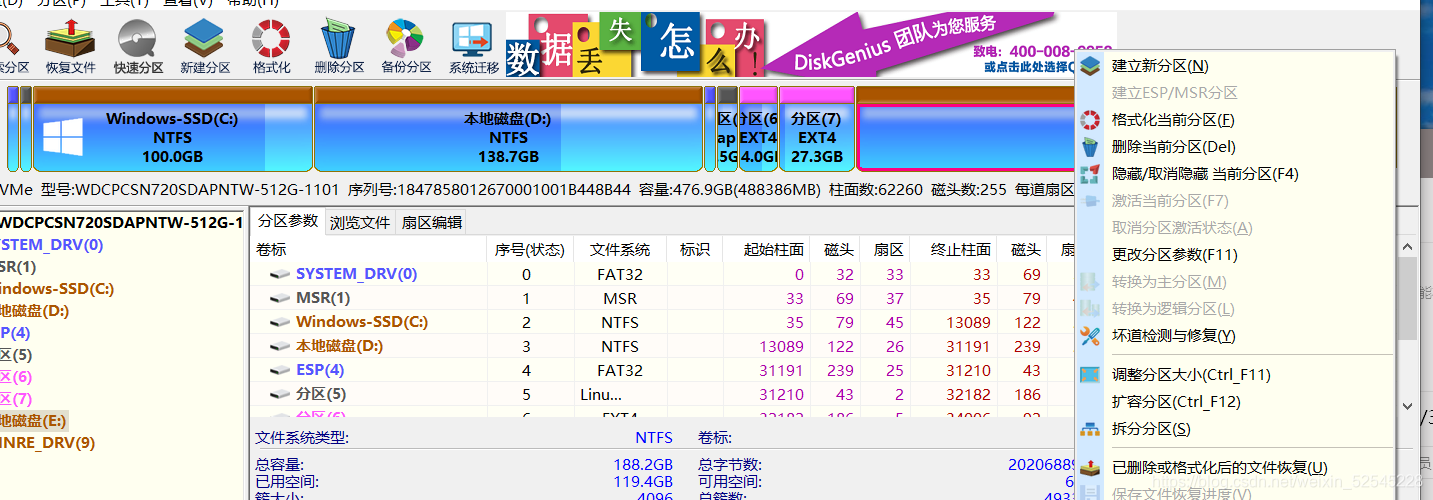
Task: Switch to the 分区参数 tab
Action: coord(288,221)
